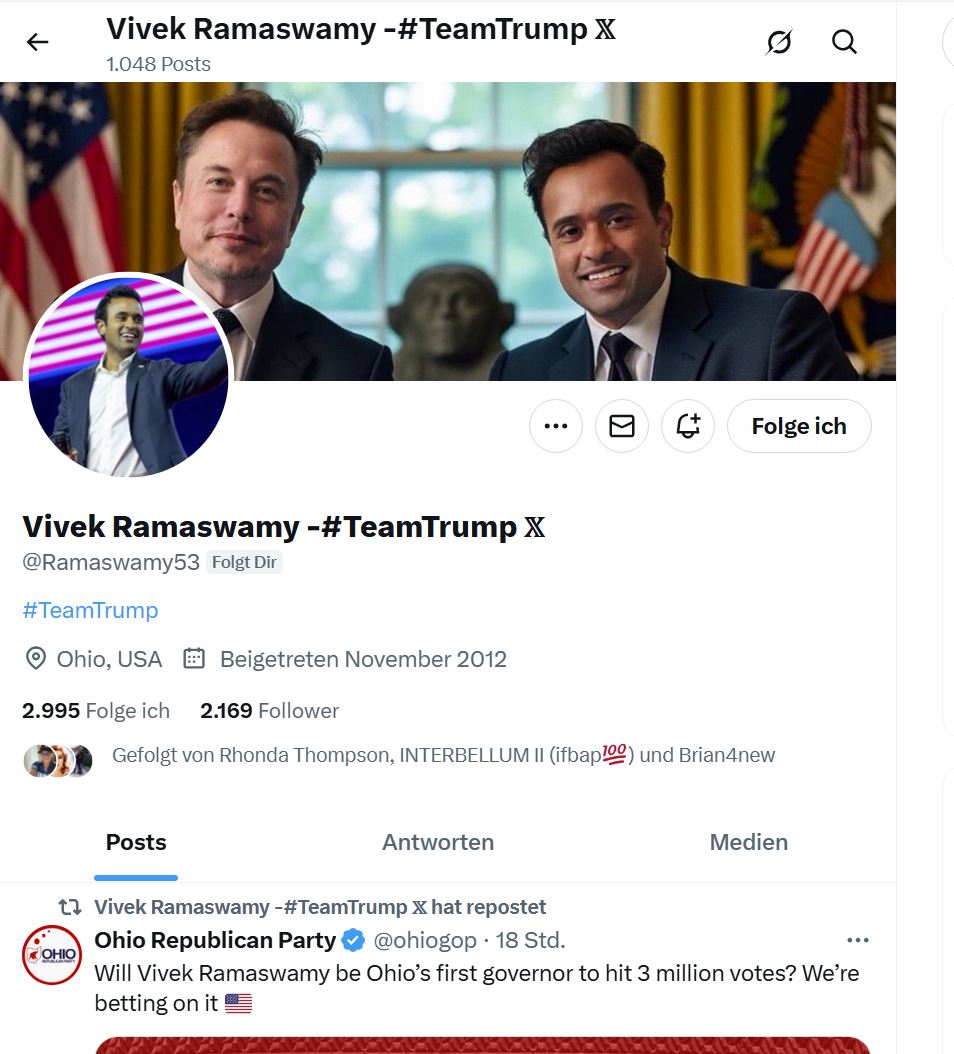
Task: Open the Medien tab
Action: [748, 842]
